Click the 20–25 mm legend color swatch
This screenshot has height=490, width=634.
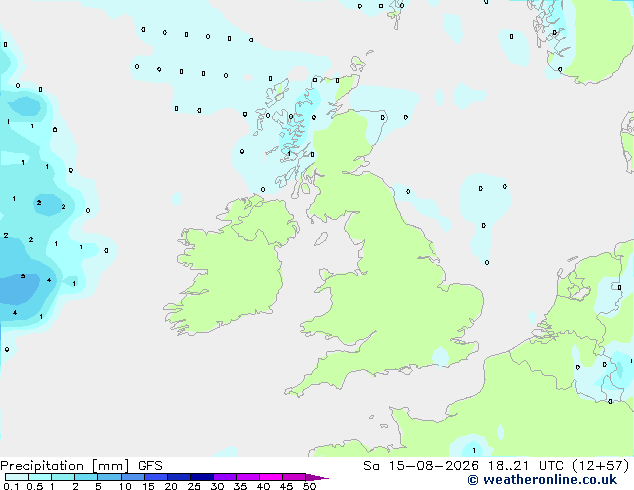(179, 477)
